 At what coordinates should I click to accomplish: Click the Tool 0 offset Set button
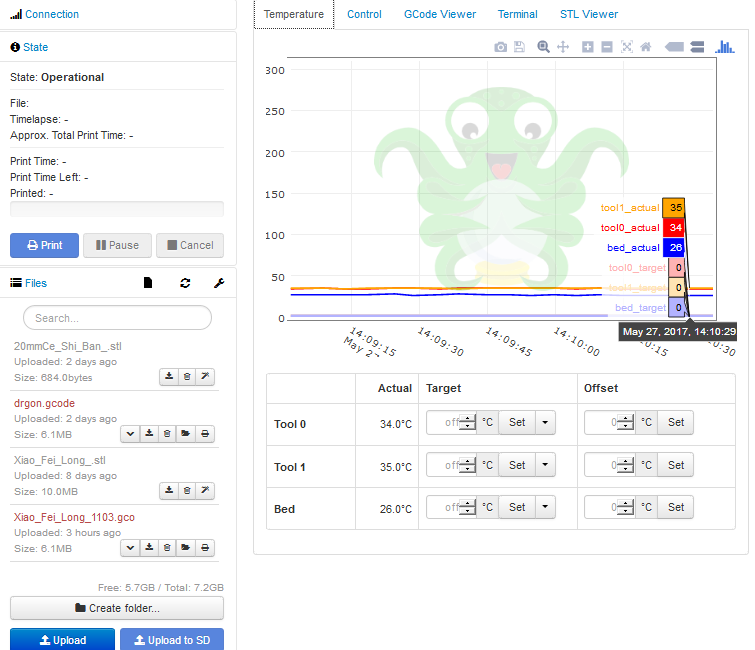[676, 422]
